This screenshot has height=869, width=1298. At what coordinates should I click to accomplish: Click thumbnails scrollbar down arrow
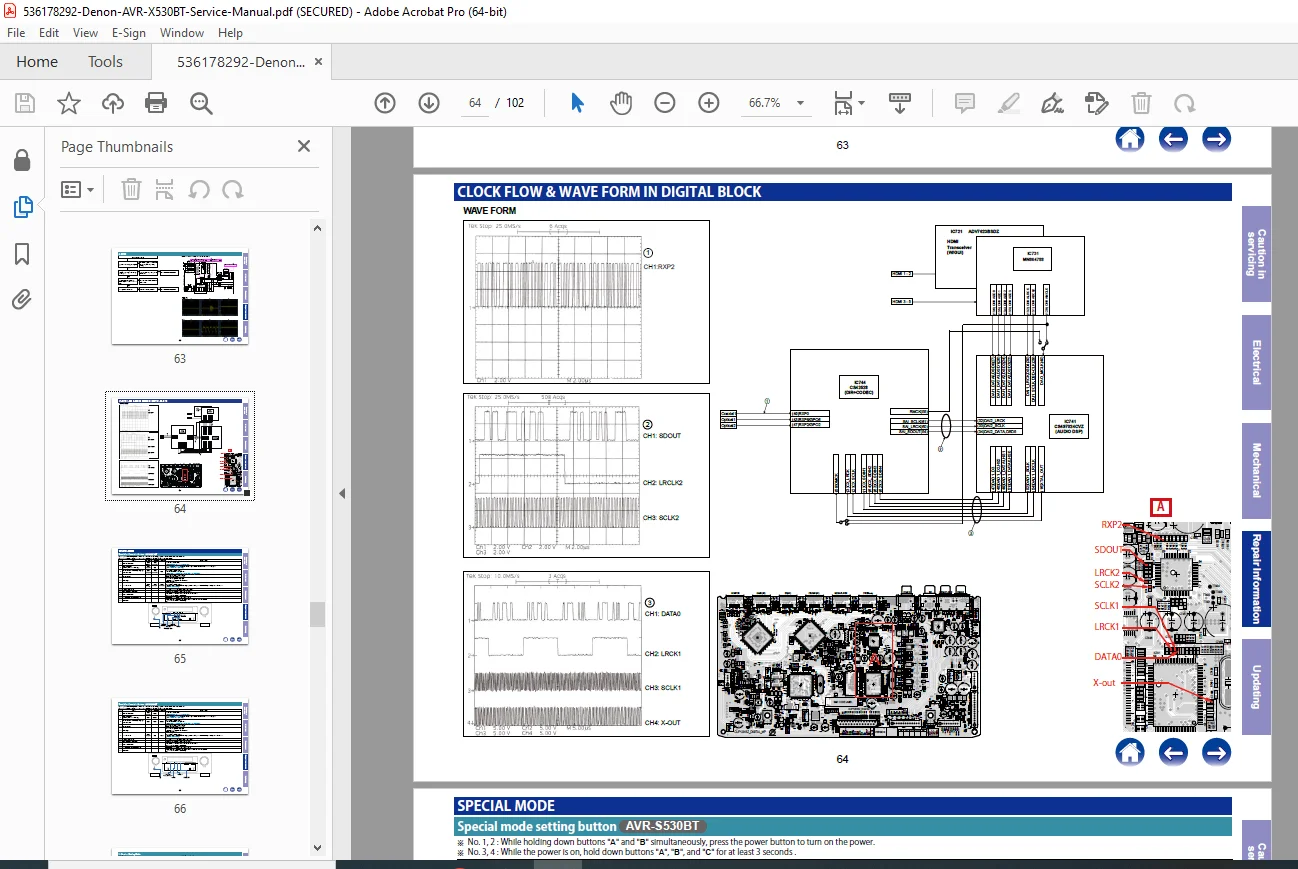(x=317, y=846)
